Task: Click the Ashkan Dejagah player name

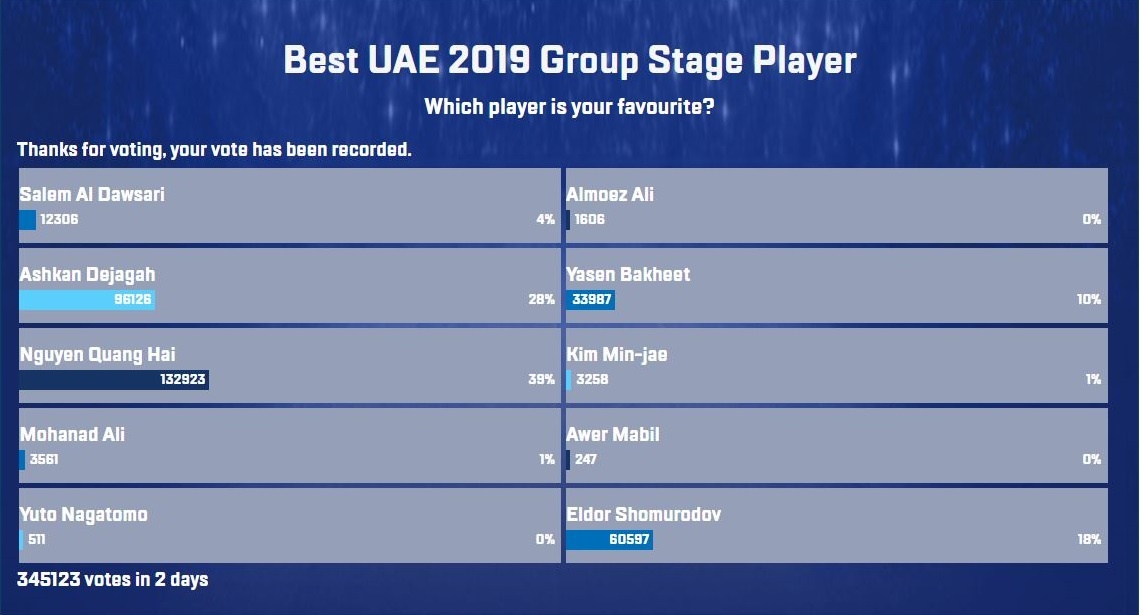Action: pyautogui.click(x=88, y=275)
